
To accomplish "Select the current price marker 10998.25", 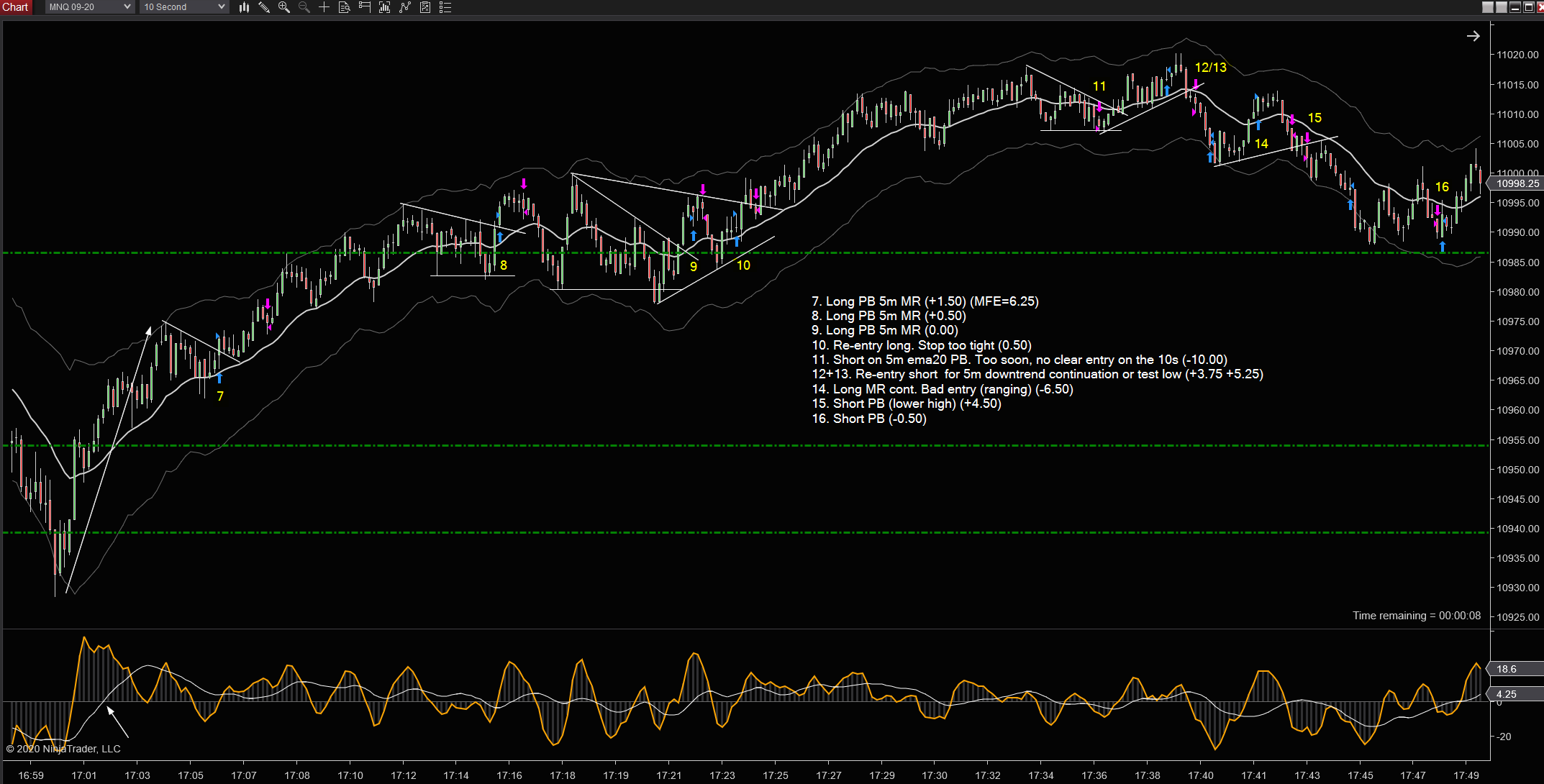I will click(1517, 183).
